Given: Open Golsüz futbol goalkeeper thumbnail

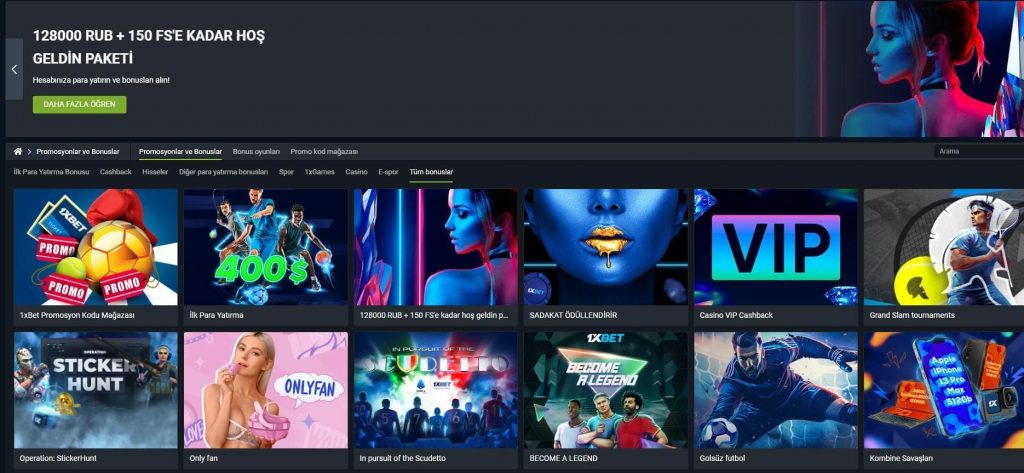Looking at the screenshot, I should coord(776,390).
